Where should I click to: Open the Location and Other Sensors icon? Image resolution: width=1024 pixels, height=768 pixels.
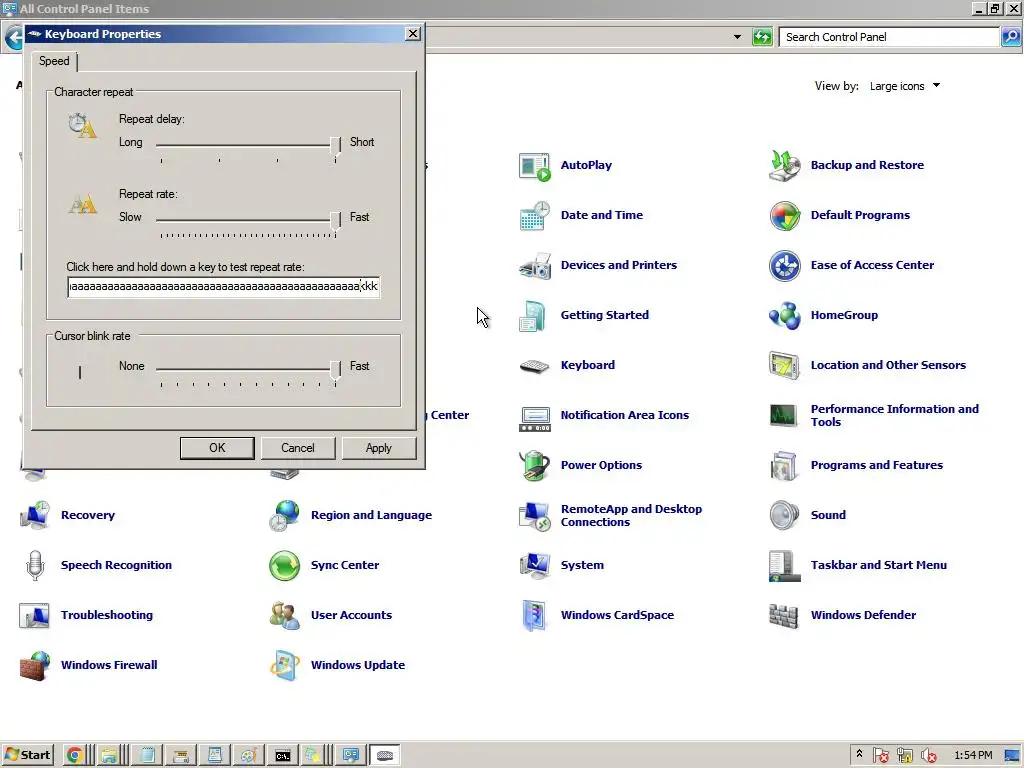point(784,366)
